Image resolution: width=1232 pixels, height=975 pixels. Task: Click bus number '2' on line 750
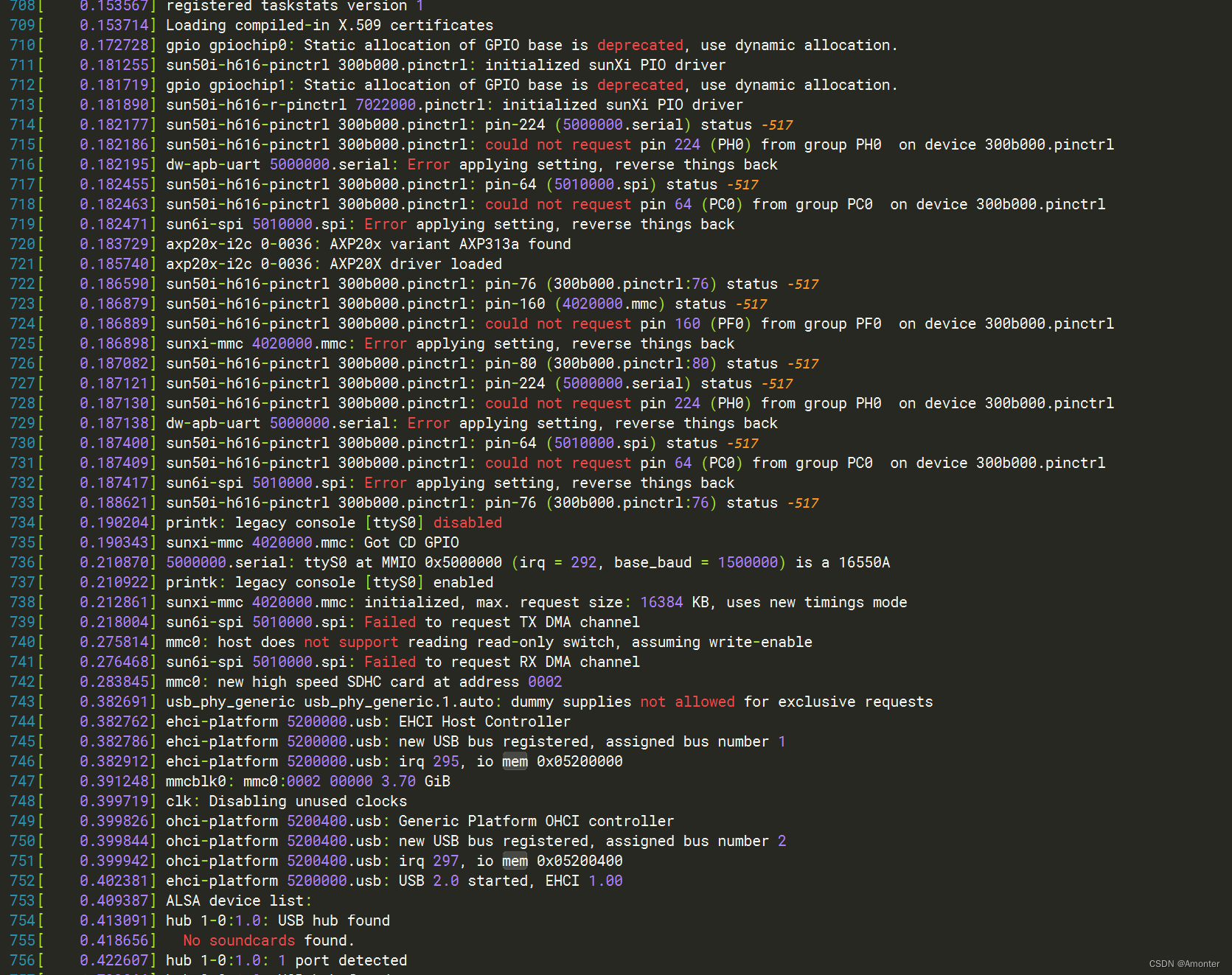pyautogui.click(x=782, y=841)
